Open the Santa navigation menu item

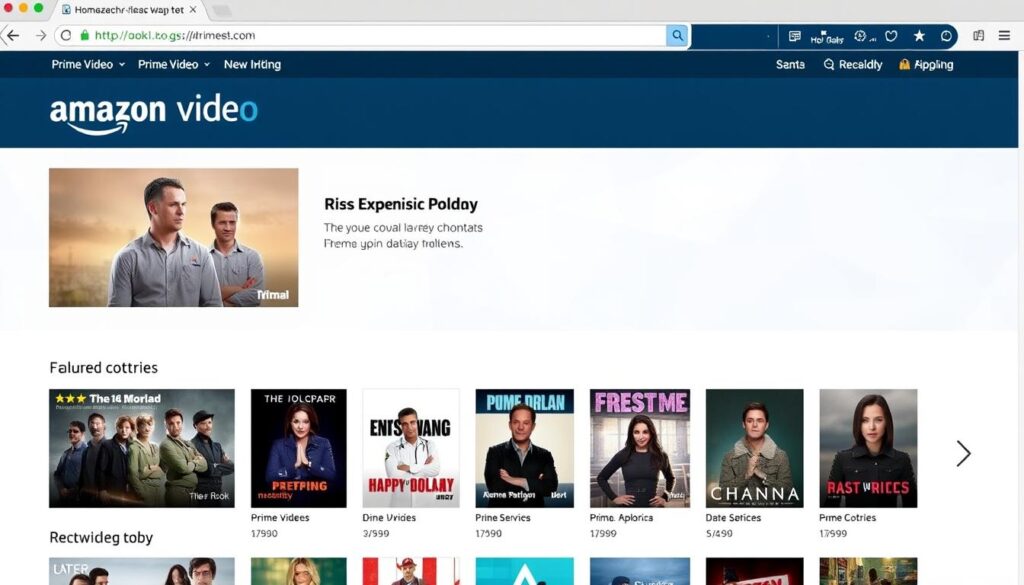coord(790,64)
